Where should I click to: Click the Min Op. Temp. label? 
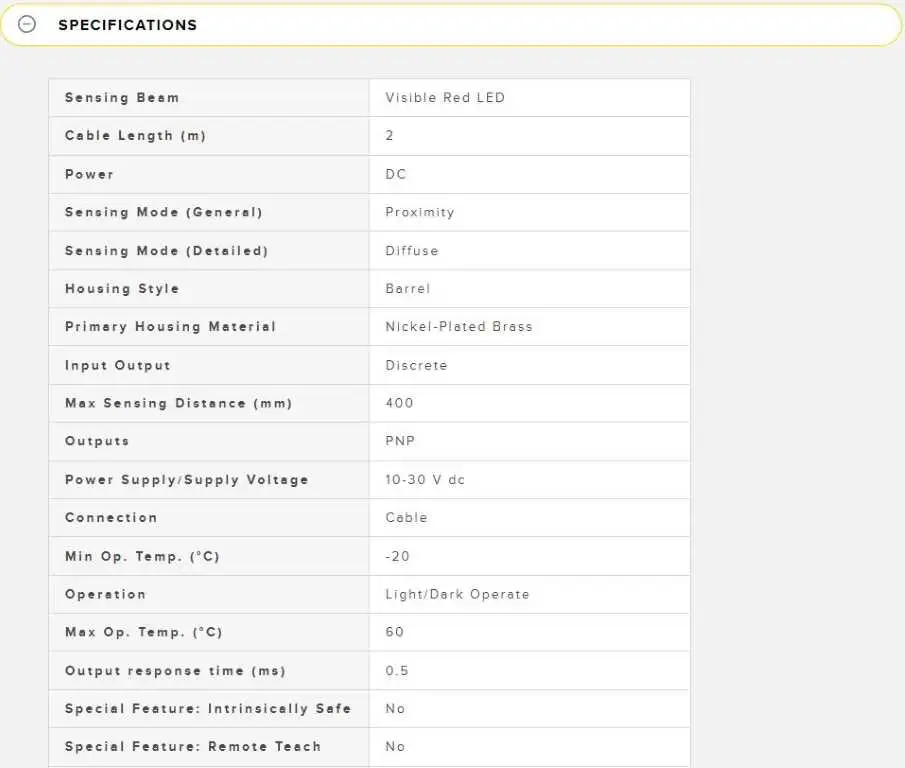[142, 556]
